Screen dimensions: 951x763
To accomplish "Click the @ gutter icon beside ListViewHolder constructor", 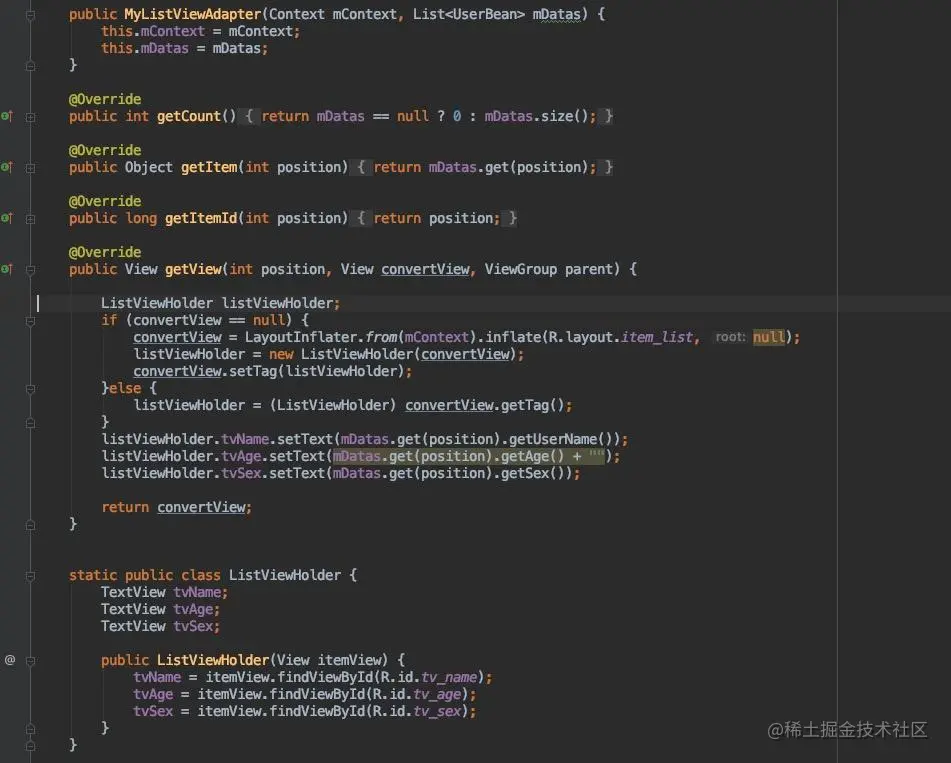I will coord(10,660).
